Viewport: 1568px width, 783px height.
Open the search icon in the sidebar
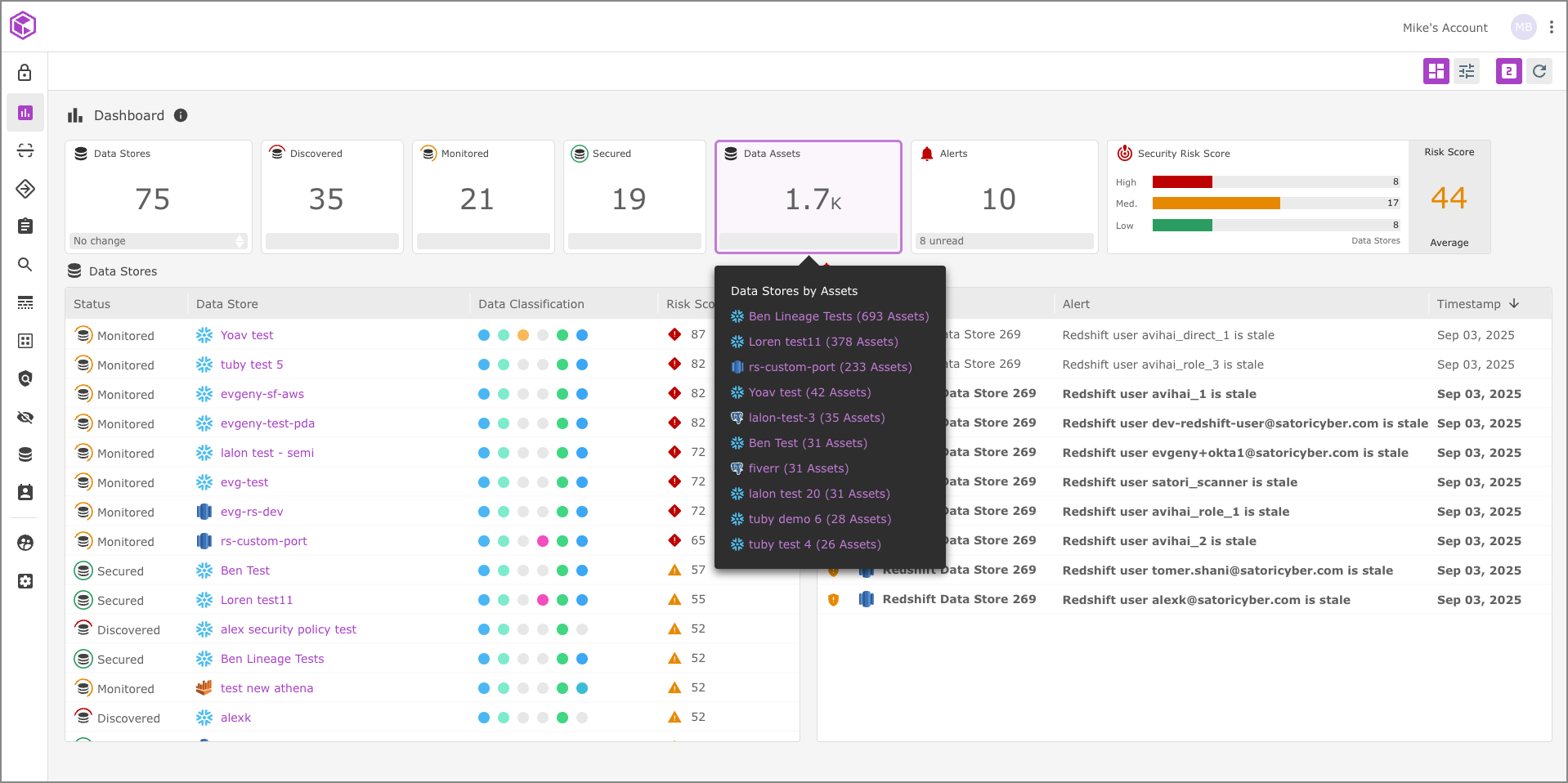(x=25, y=264)
